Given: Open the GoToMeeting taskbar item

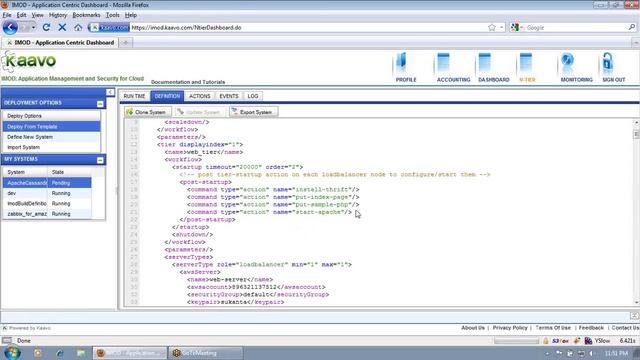Looking at the screenshot, I should click(206, 353).
